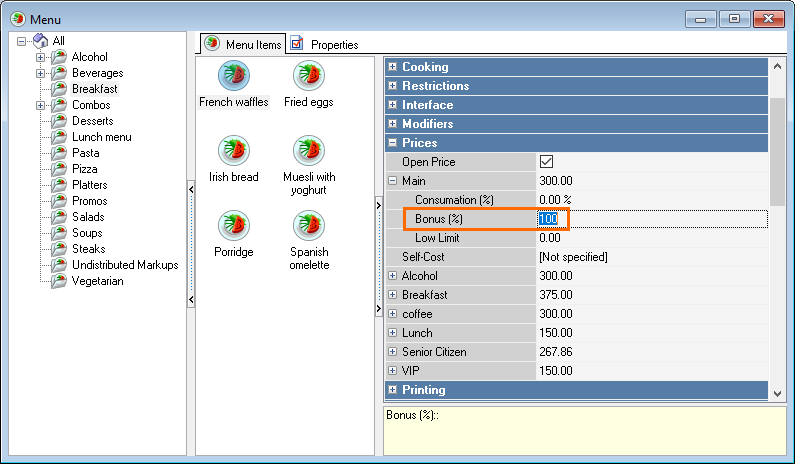The width and height of the screenshot is (795, 464).
Task: Select the French waffles menu item icon
Action: click(x=234, y=76)
